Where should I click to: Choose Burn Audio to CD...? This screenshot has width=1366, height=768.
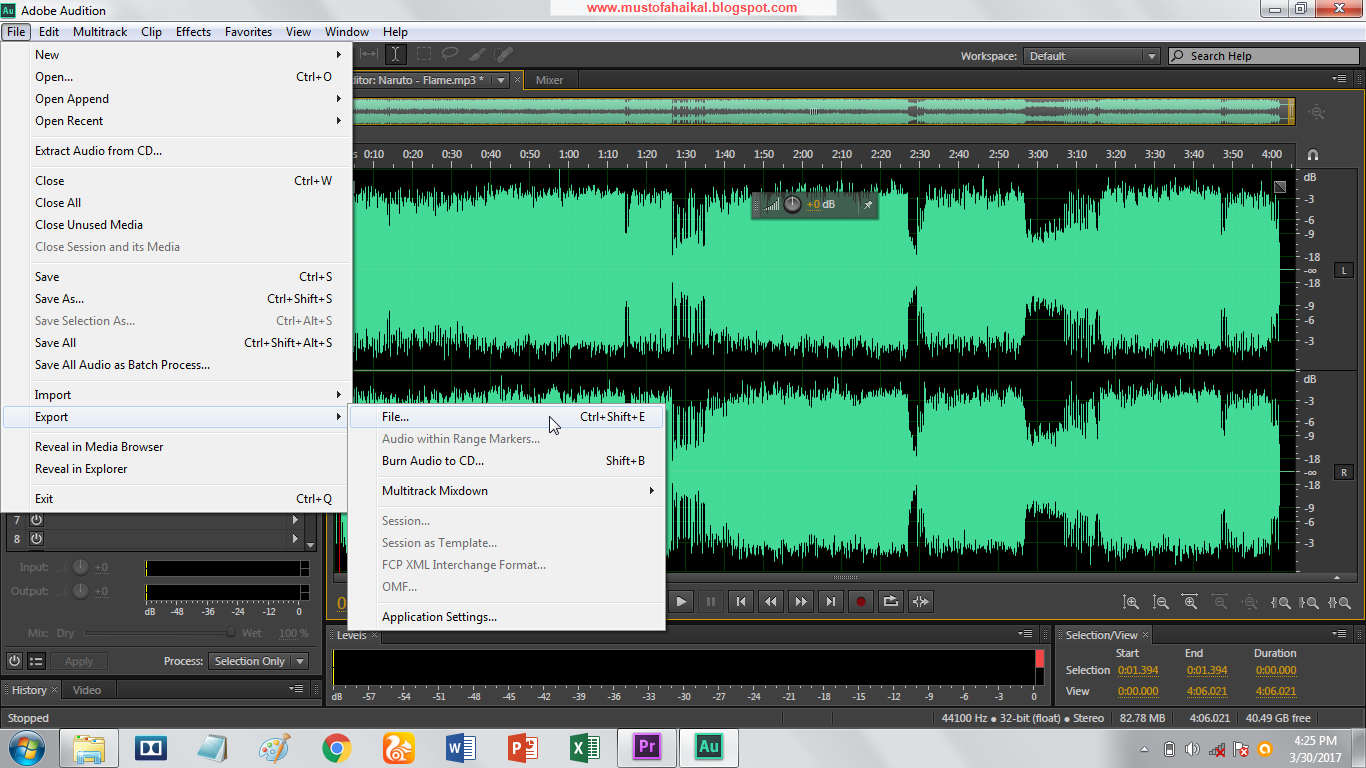coord(506,461)
